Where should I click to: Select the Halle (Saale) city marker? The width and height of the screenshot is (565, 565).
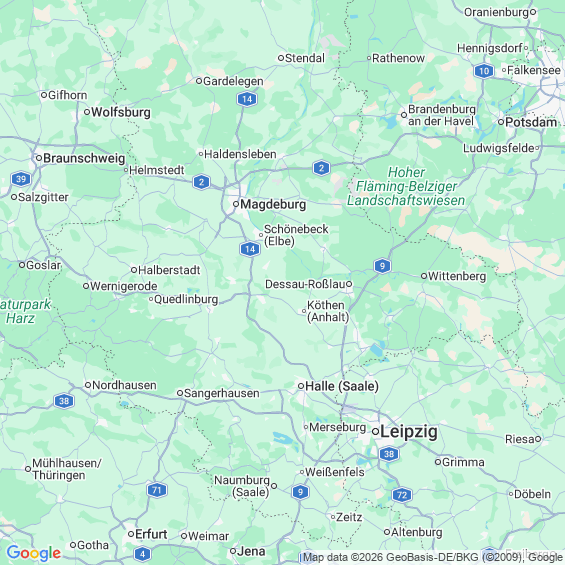(x=301, y=386)
